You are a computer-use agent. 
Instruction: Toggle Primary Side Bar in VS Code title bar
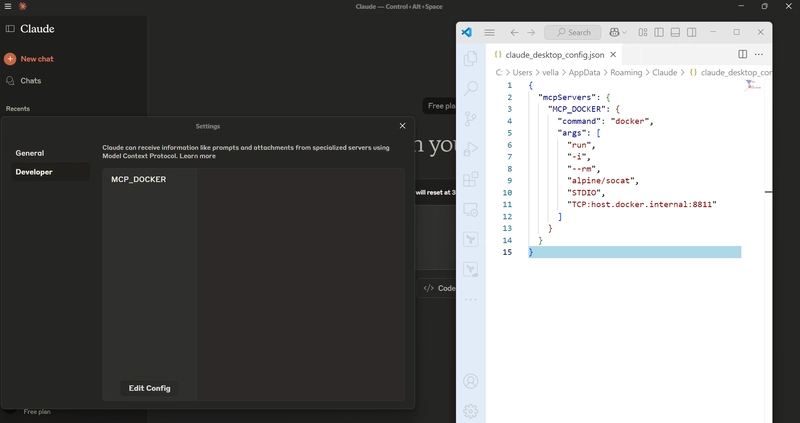pyautogui.click(x=659, y=32)
